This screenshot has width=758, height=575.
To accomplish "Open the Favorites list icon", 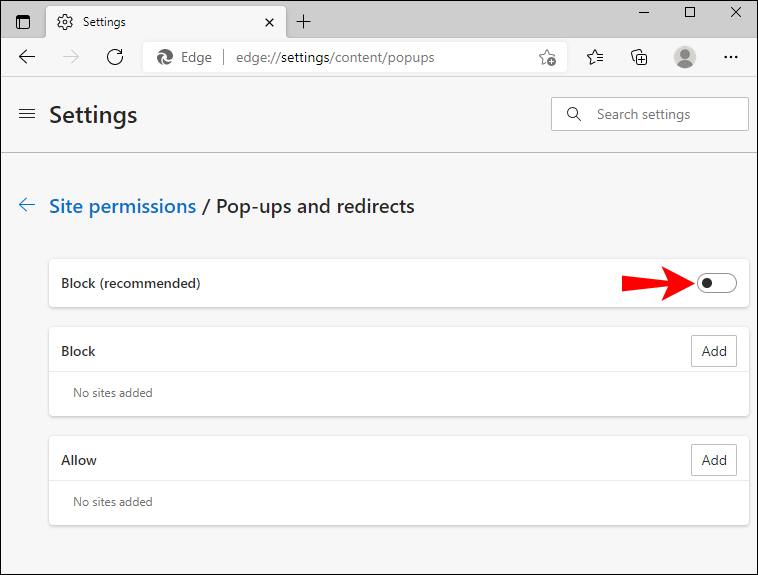I will coord(595,57).
